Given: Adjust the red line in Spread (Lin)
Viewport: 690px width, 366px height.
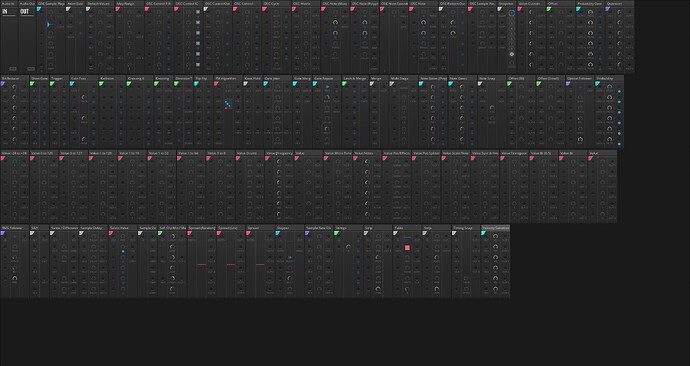Looking at the screenshot, I should pyautogui.click(x=231, y=264).
